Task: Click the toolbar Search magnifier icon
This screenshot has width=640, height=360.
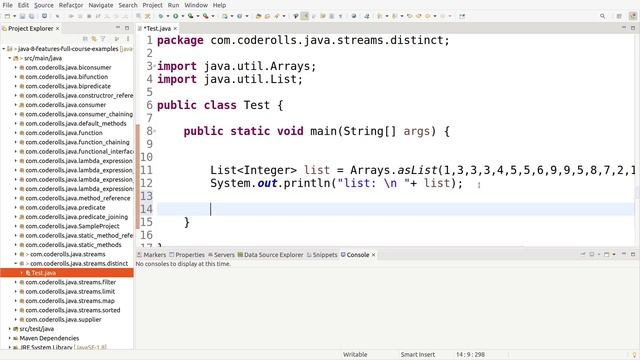Action: click(602, 16)
